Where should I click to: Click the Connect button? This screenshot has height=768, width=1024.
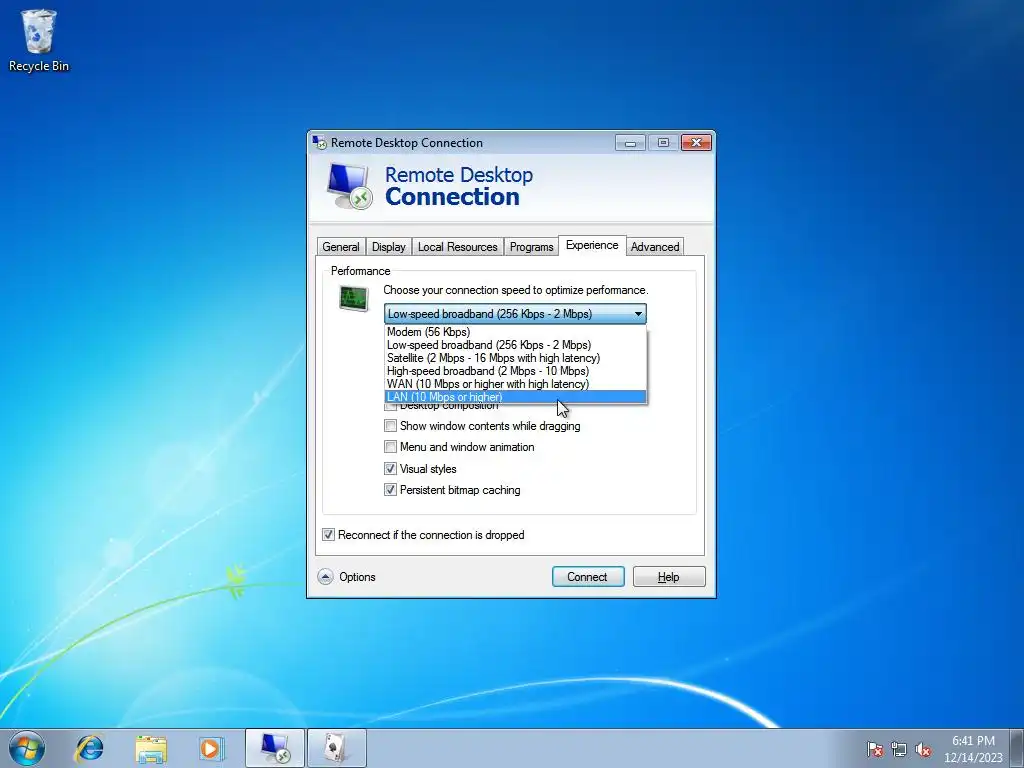[588, 577]
